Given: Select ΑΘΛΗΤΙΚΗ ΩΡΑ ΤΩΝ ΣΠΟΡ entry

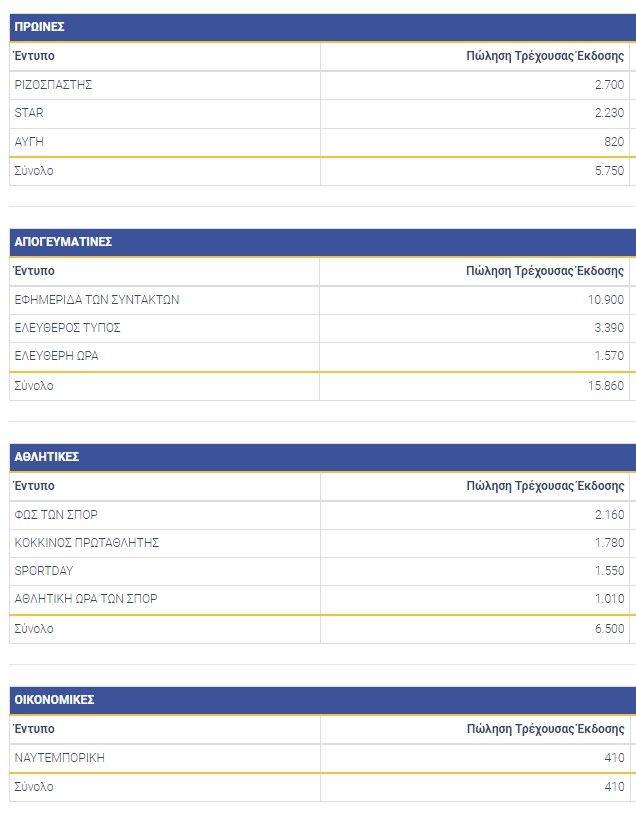Looking at the screenshot, I should click(86, 599).
